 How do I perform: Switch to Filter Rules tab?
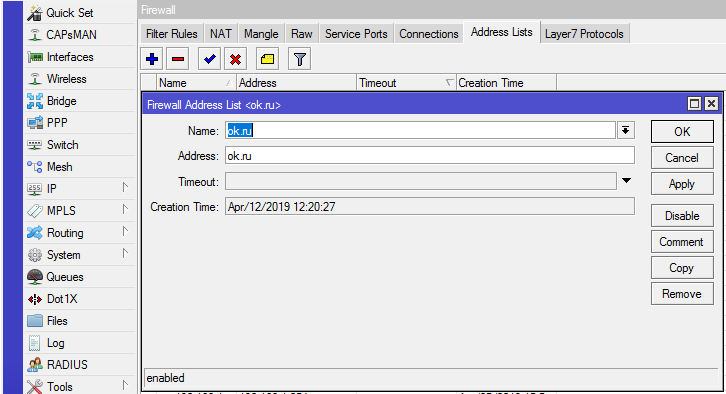(171, 34)
